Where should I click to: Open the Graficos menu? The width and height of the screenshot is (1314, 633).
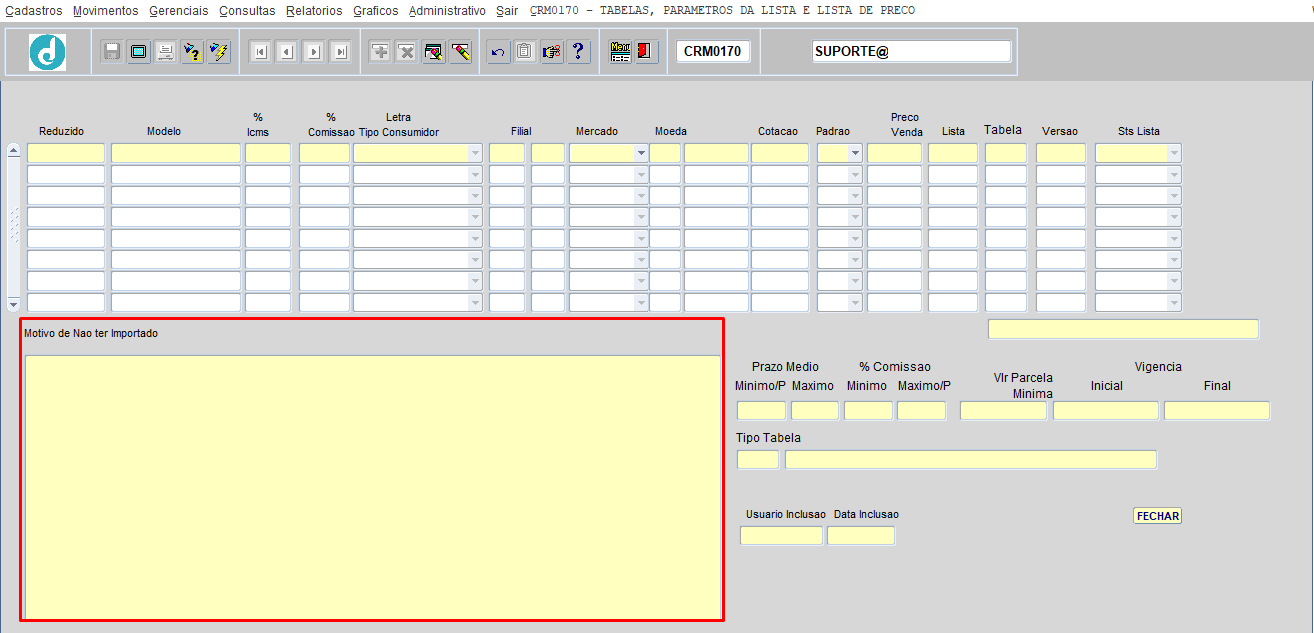click(376, 11)
